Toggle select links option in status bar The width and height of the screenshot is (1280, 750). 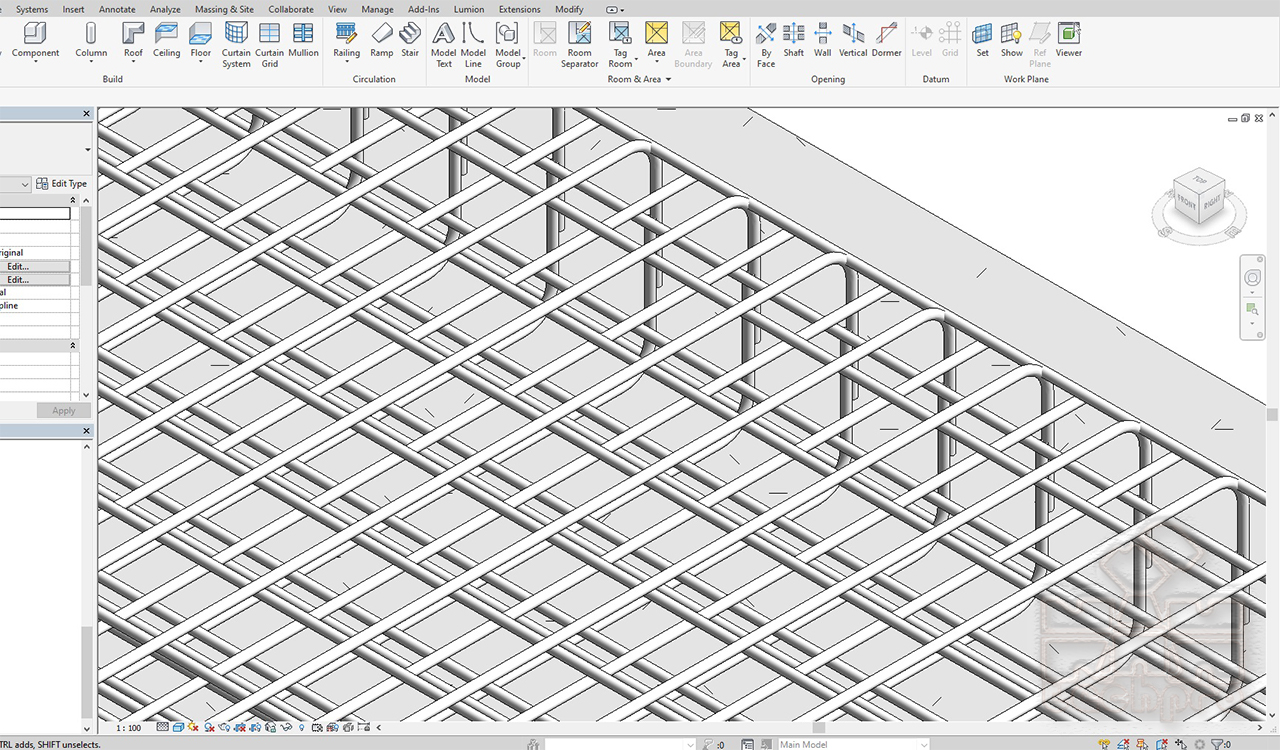click(x=1105, y=744)
